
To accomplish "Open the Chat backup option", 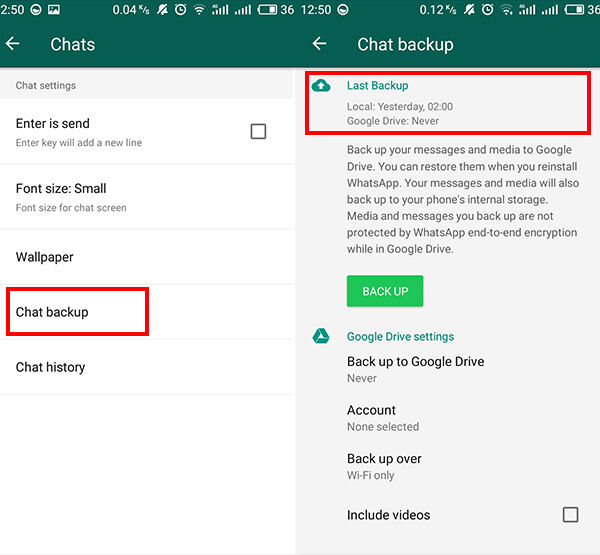I will [x=147, y=312].
